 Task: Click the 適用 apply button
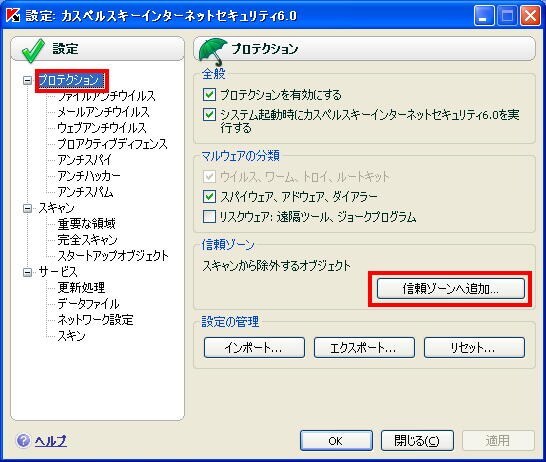click(498, 441)
